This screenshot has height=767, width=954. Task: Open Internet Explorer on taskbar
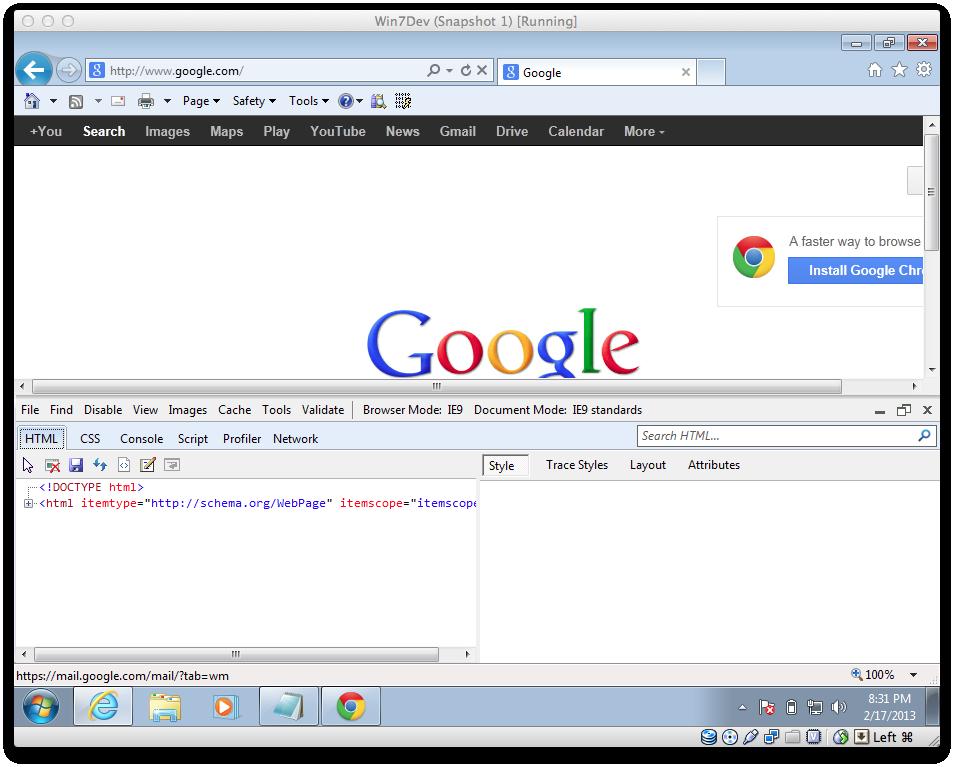103,706
